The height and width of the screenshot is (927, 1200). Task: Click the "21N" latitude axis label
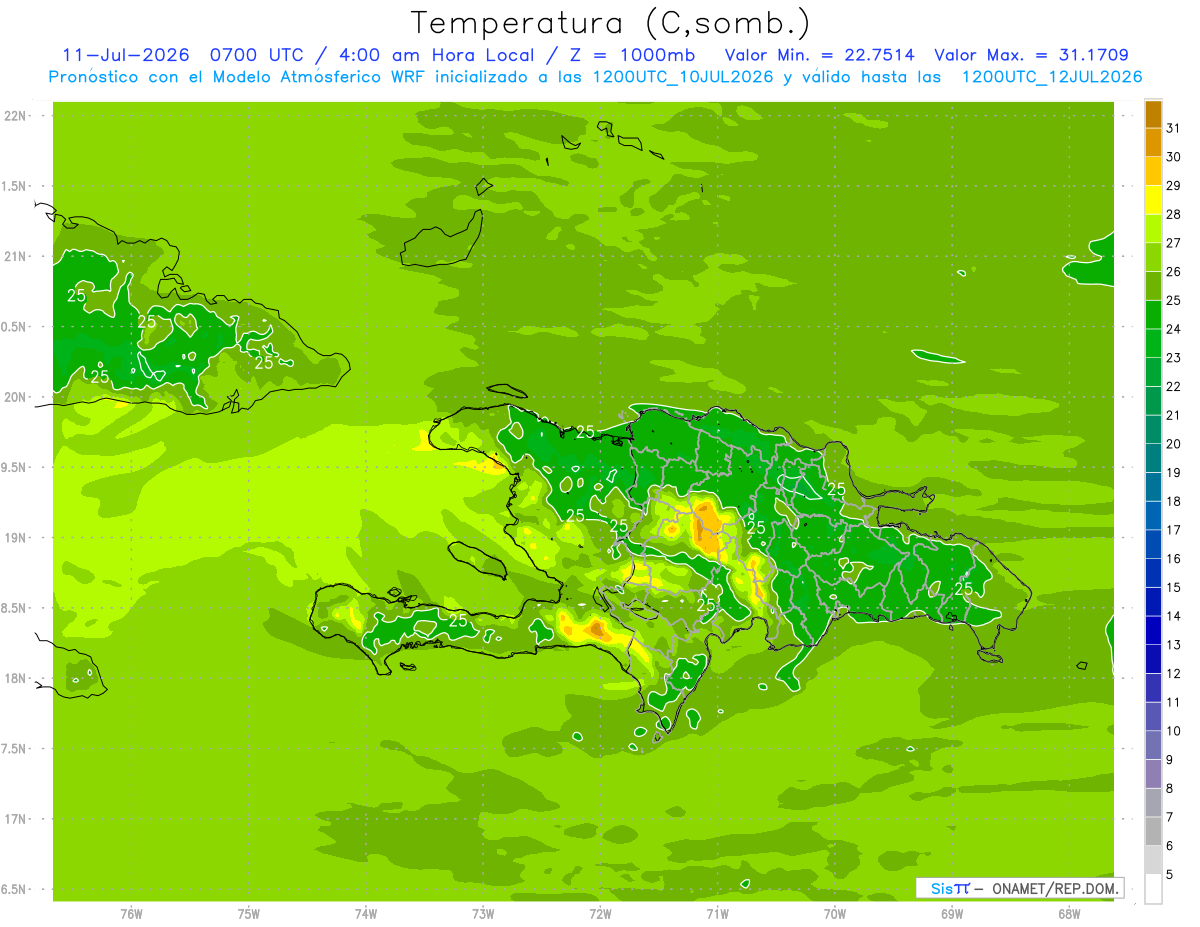[x=15, y=257]
